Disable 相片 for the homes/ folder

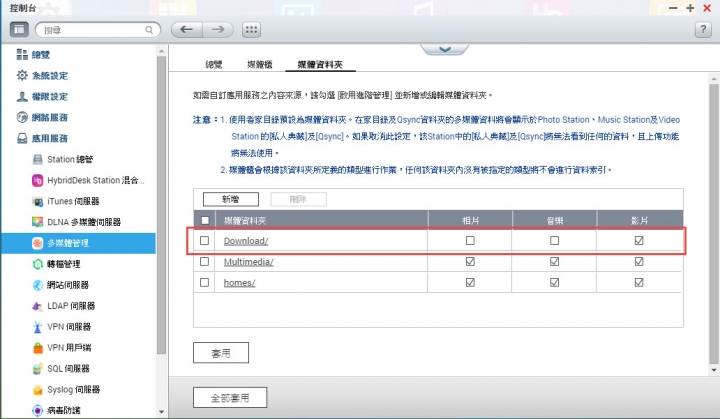click(x=470, y=282)
